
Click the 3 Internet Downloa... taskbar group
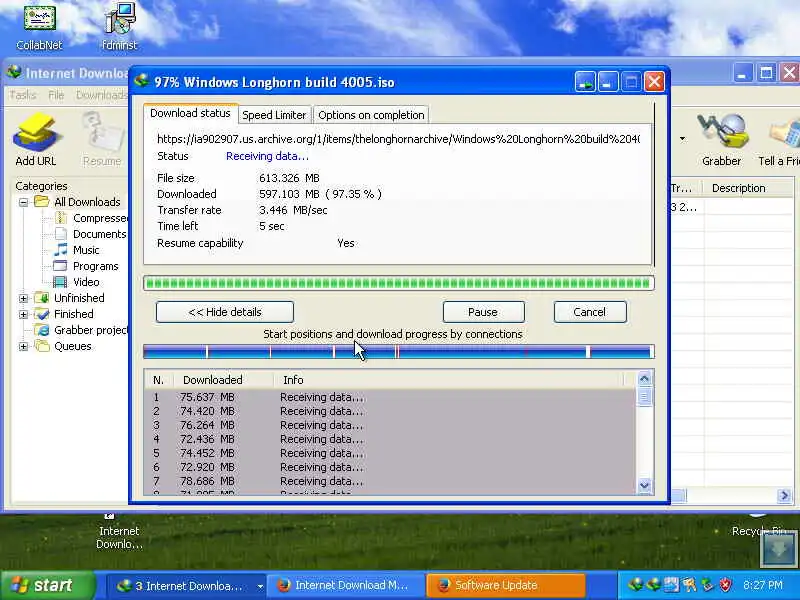coord(188,585)
